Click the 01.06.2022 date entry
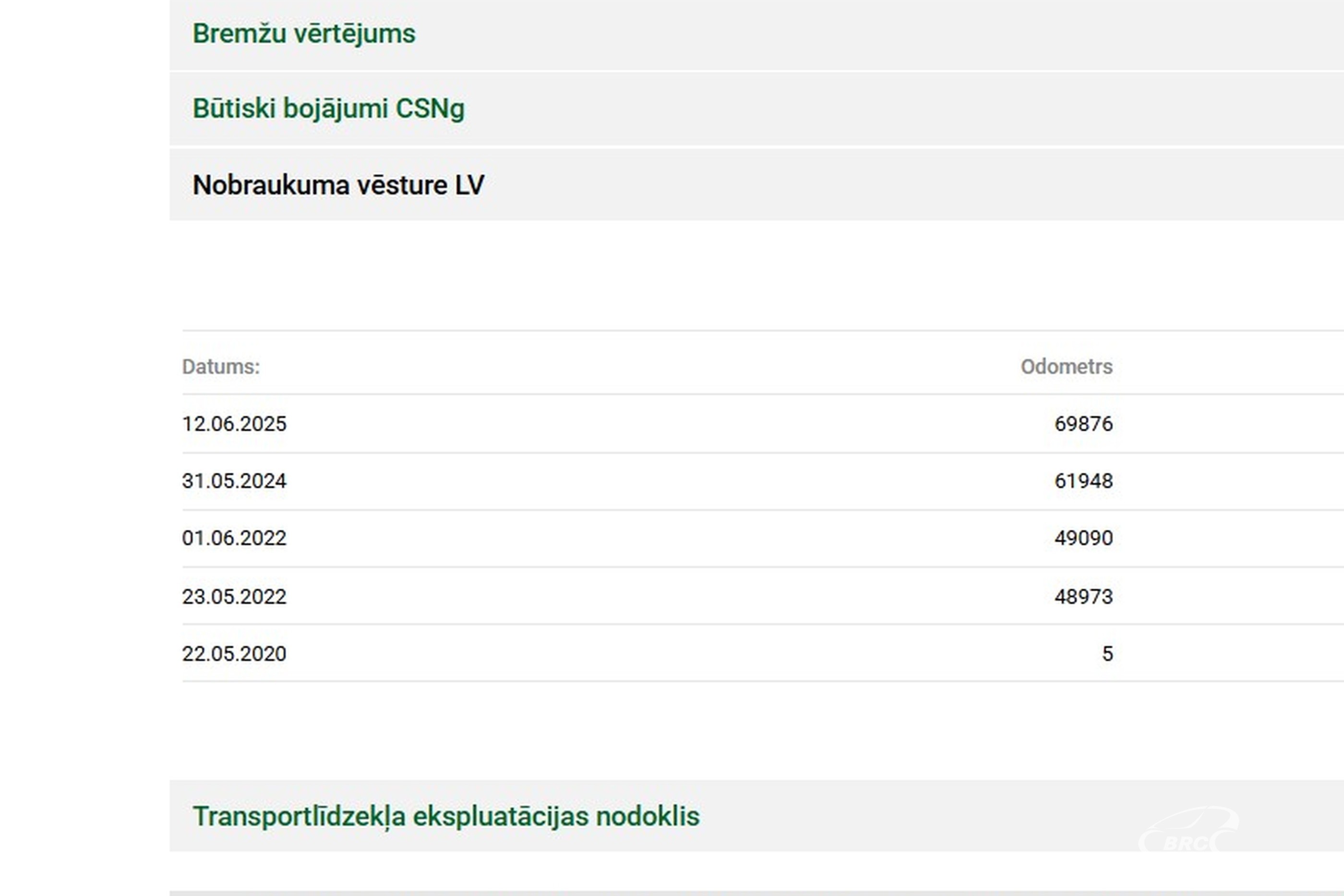This screenshot has height=896, width=1344. tap(234, 538)
